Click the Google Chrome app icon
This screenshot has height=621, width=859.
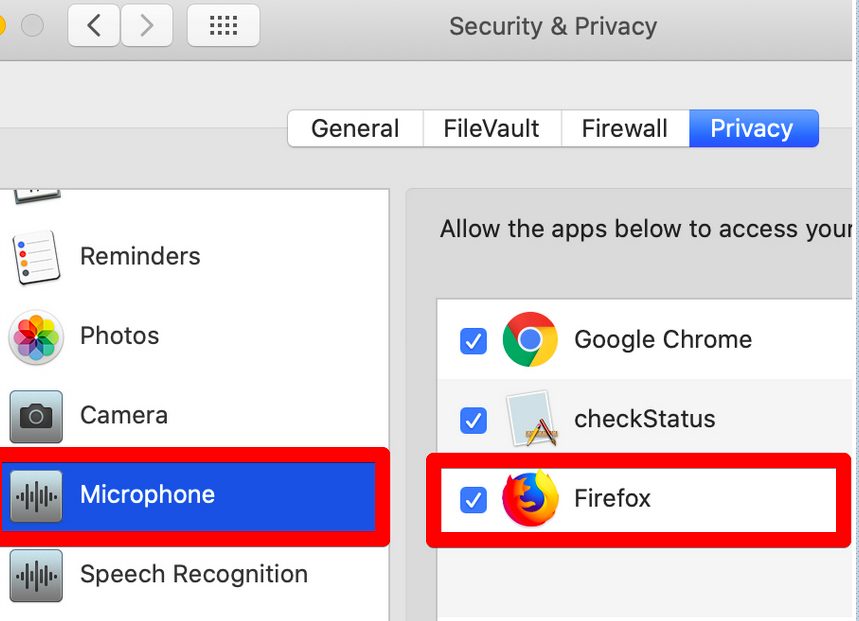(x=529, y=340)
